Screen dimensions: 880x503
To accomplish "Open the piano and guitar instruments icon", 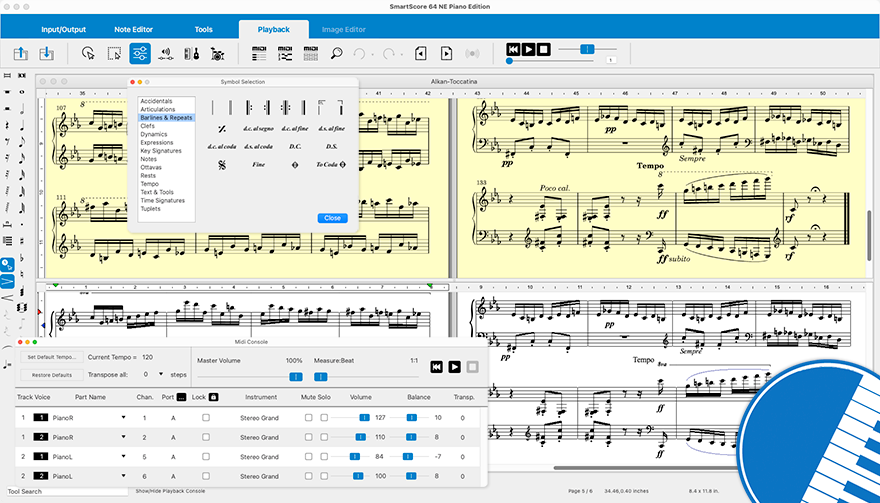I will pos(192,54).
